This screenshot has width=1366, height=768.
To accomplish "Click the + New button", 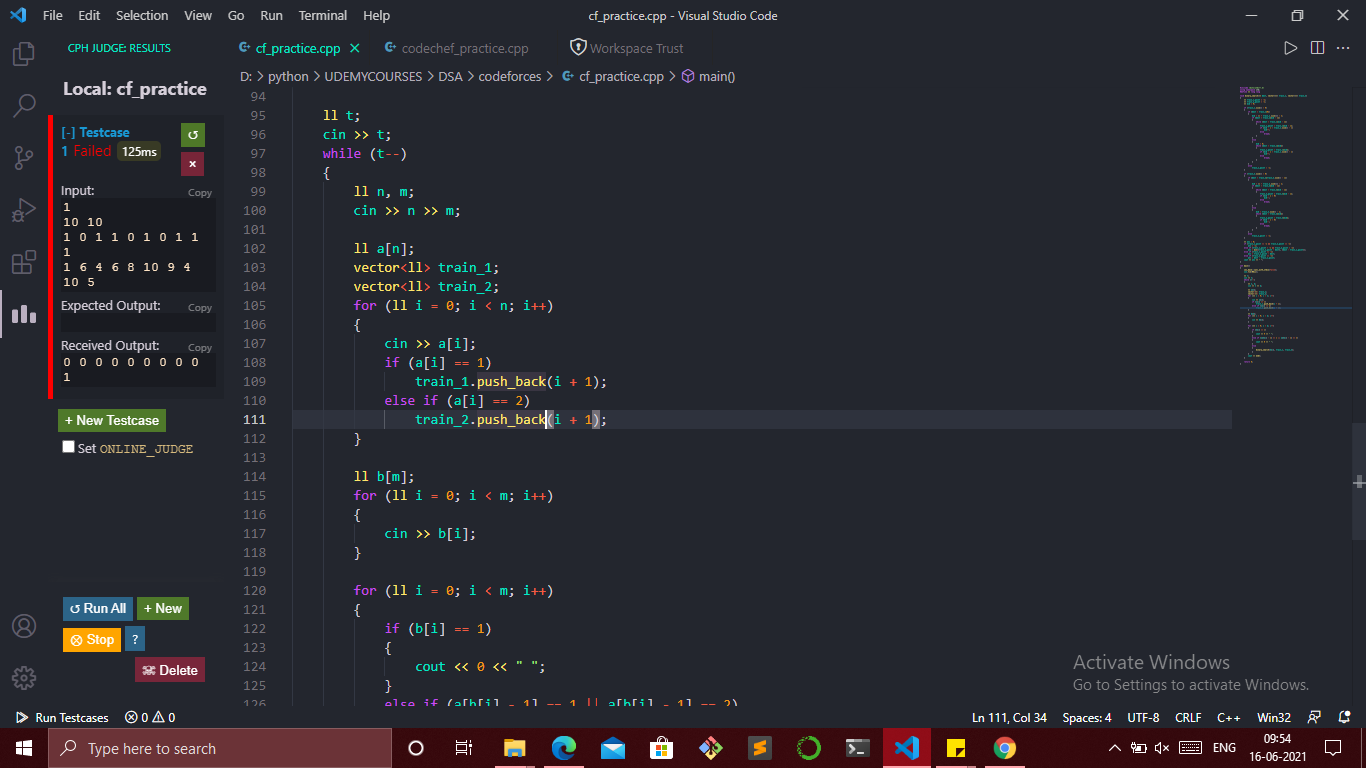I will (162, 608).
